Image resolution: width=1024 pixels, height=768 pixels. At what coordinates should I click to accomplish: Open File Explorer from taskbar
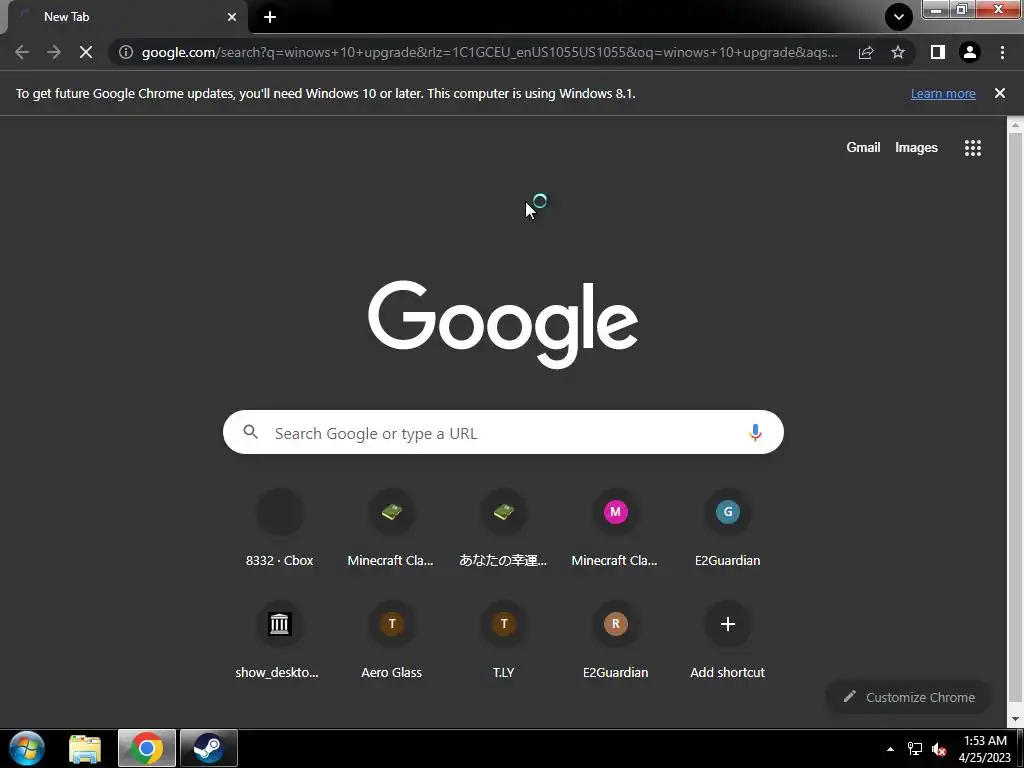tap(85, 748)
